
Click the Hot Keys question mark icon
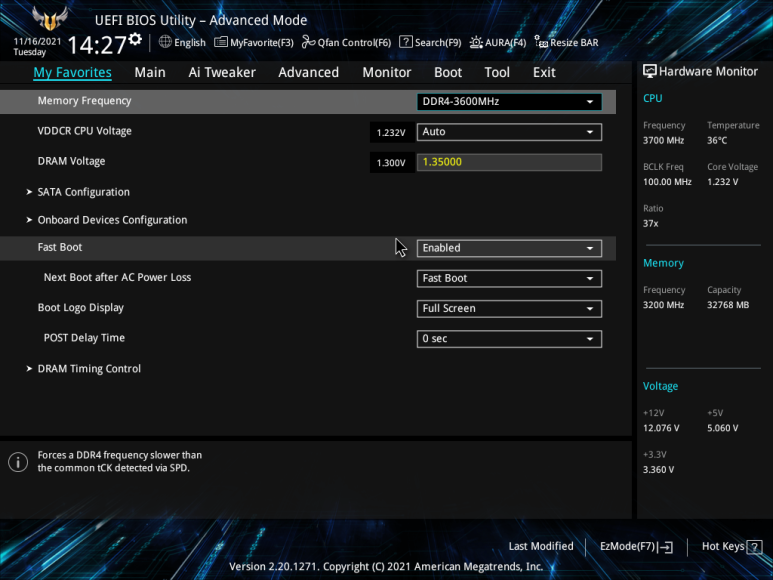point(754,546)
